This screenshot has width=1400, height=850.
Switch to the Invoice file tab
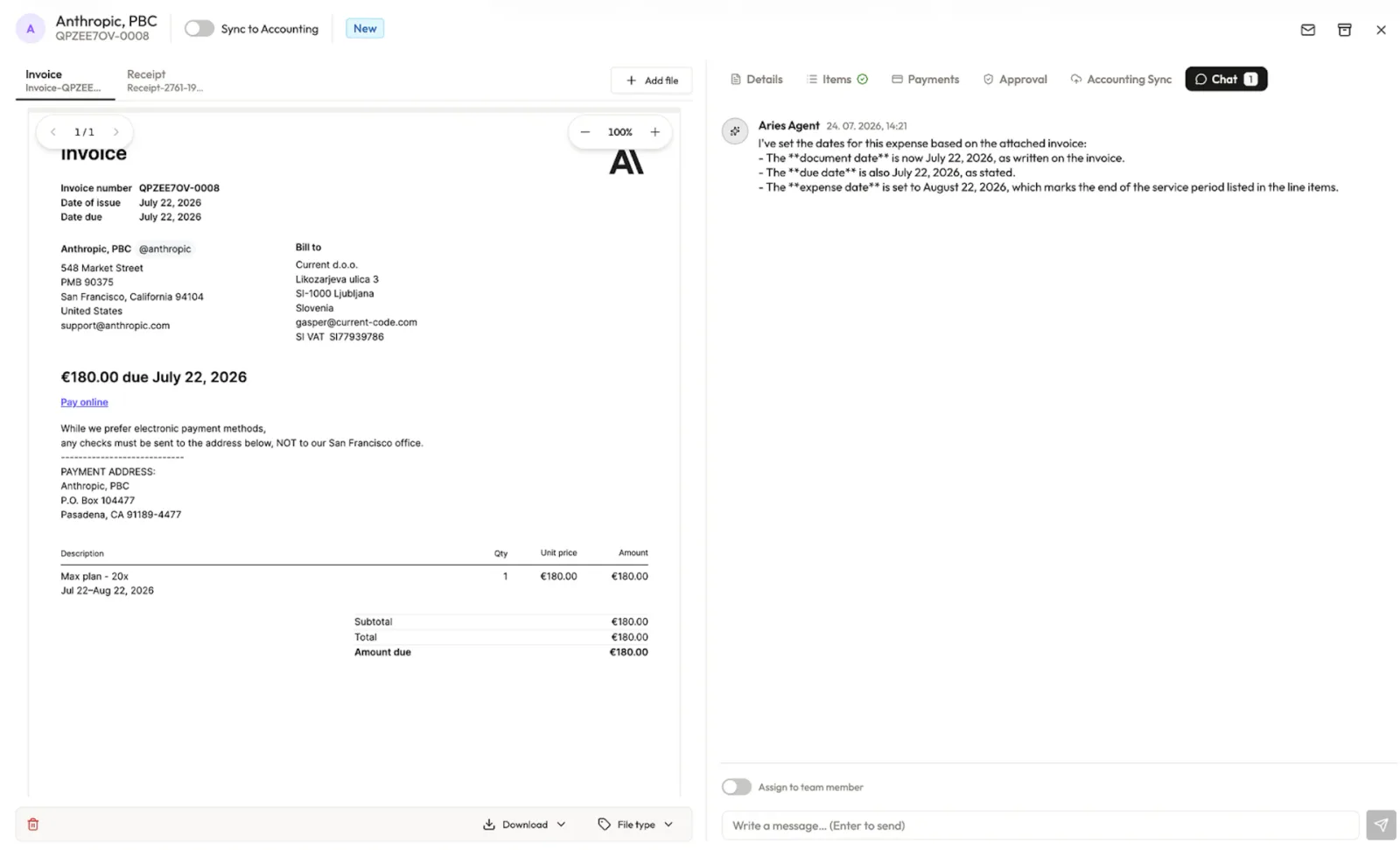tap(64, 81)
